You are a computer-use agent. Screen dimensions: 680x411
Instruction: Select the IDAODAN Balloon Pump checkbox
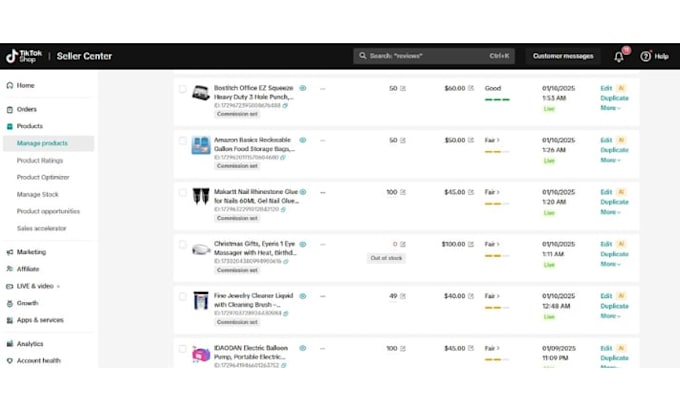click(183, 349)
